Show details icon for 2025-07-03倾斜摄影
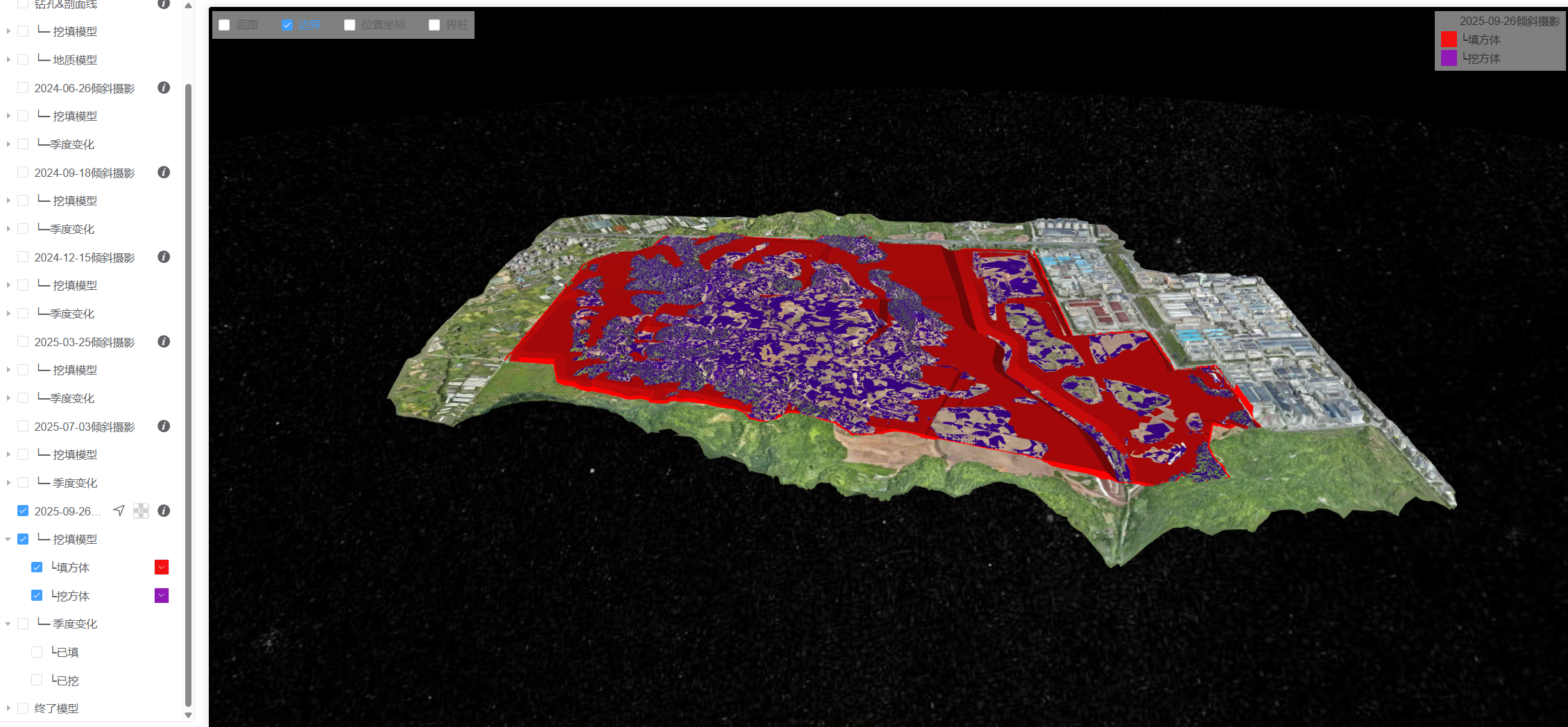The height and width of the screenshot is (727, 1568). point(164,427)
